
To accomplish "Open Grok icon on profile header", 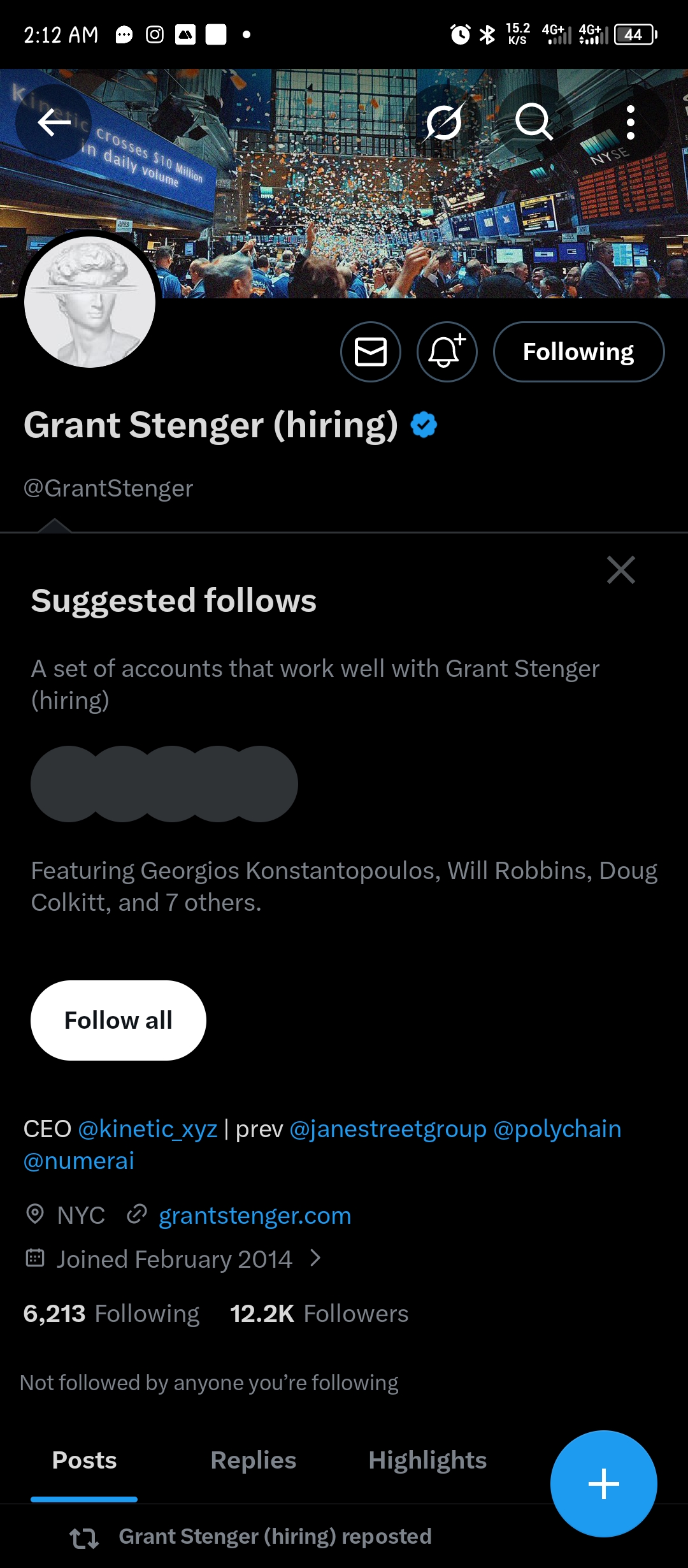I will [x=444, y=122].
